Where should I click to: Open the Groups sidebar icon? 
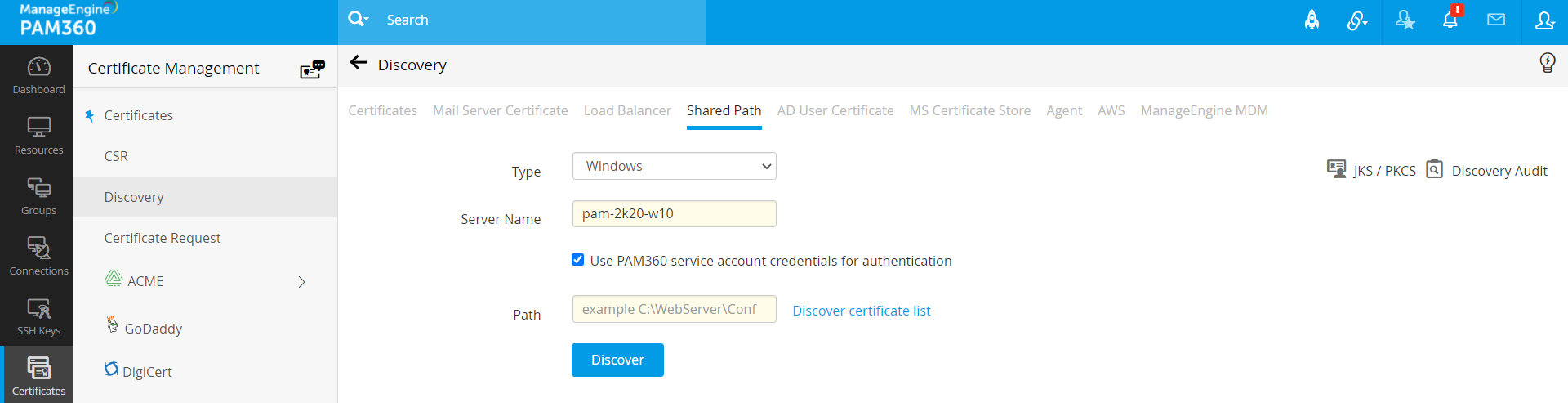click(38, 196)
